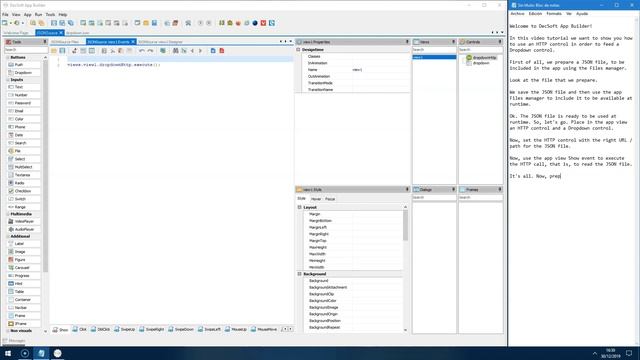Collapse the Background style section

point(299,274)
